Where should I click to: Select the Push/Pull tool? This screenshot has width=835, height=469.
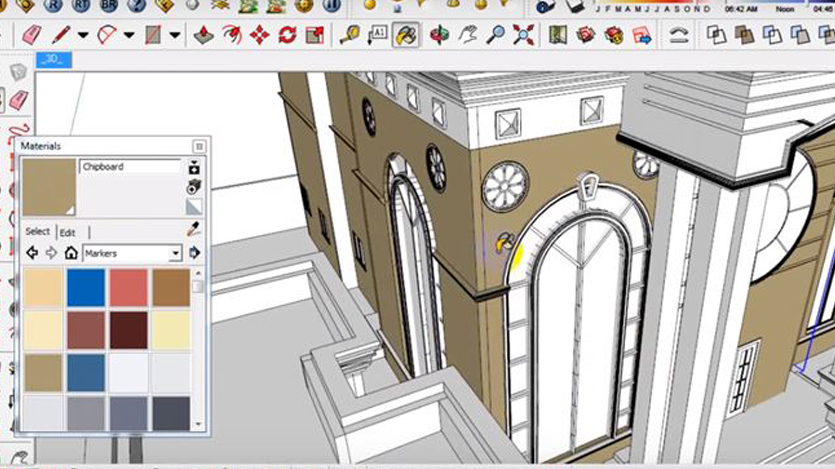pos(203,35)
